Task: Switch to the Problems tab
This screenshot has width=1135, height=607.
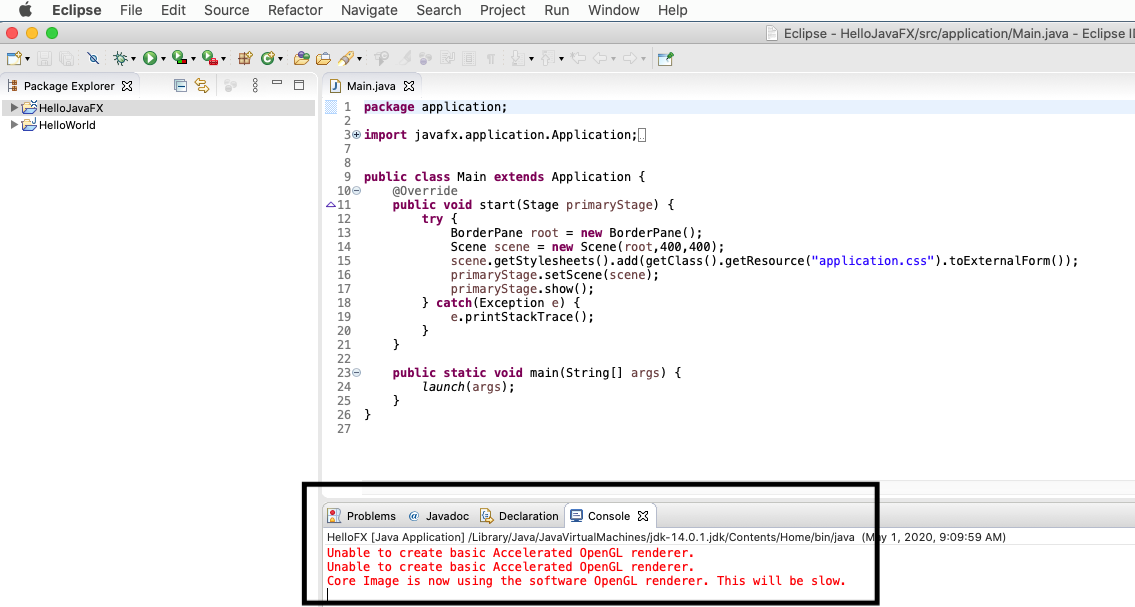Action: (362, 516)
